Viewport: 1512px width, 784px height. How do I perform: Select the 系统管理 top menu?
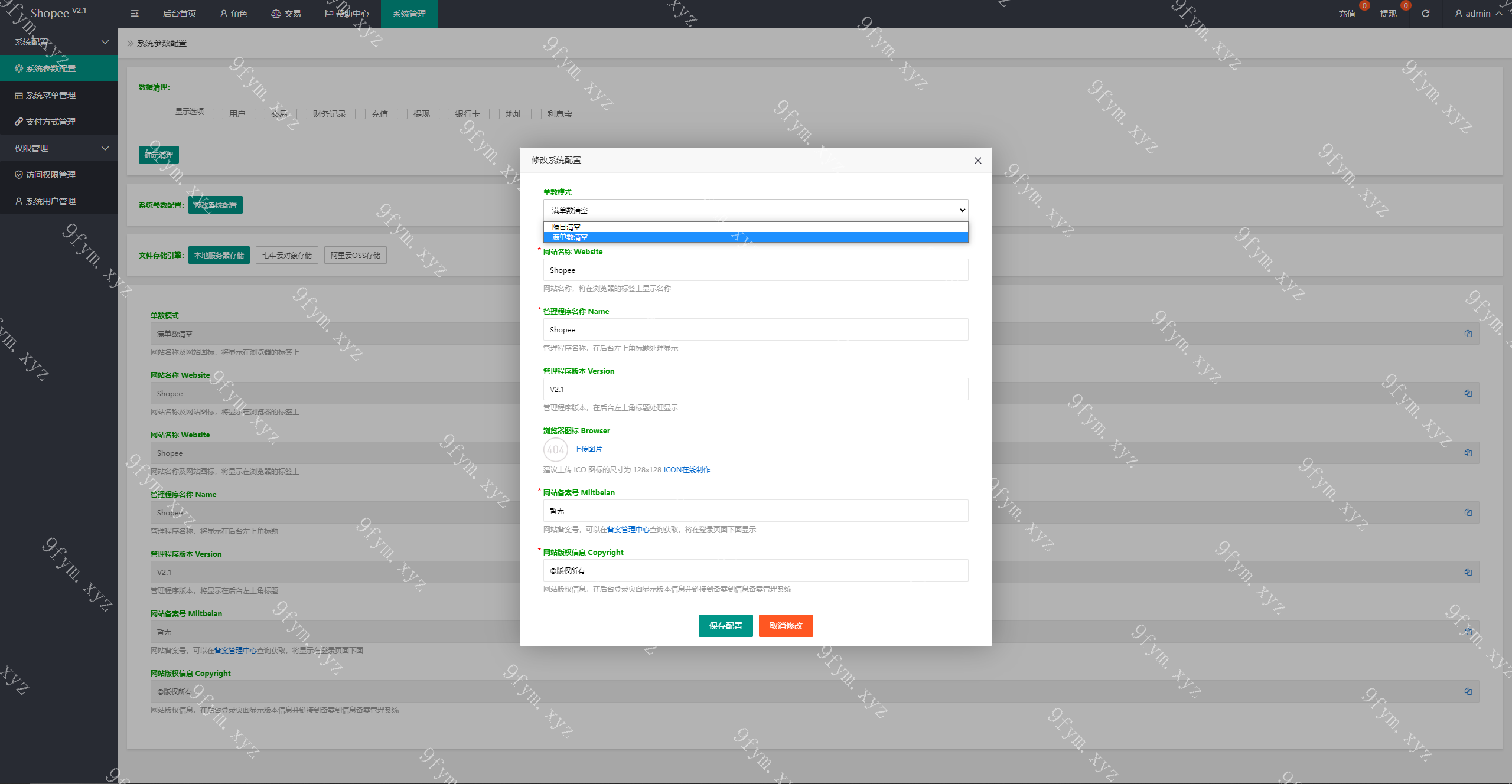(409, 14)
